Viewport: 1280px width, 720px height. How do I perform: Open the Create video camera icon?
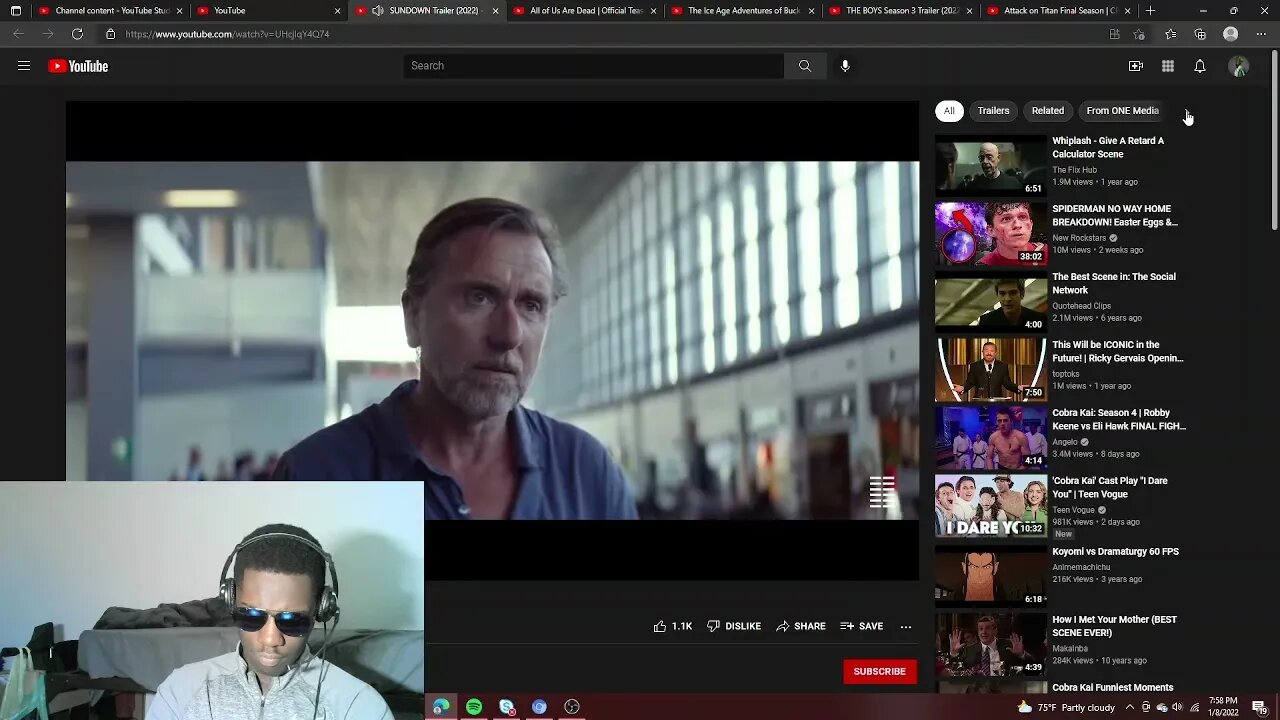1135,66
